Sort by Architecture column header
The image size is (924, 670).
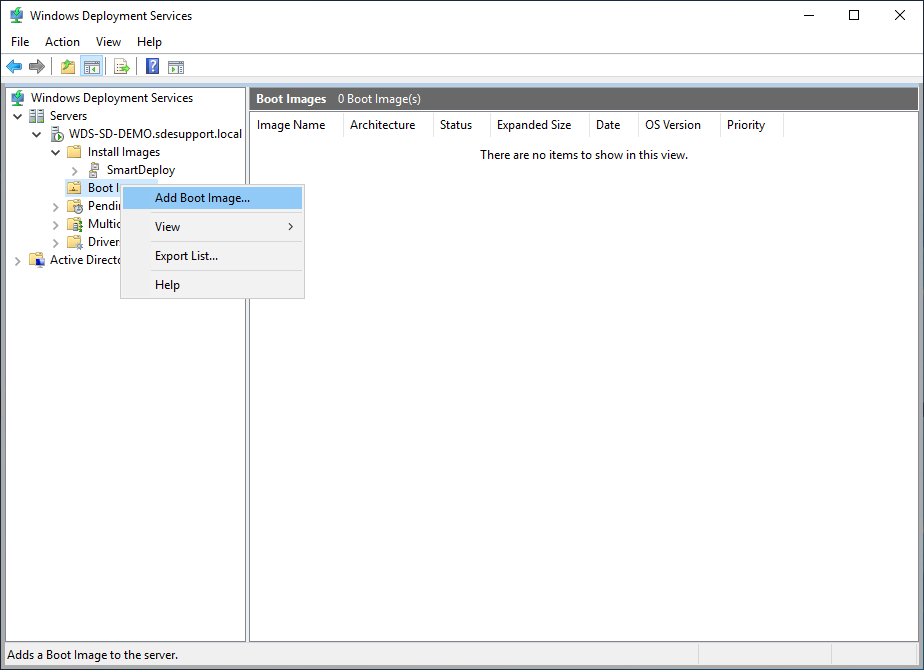point(388,125)
